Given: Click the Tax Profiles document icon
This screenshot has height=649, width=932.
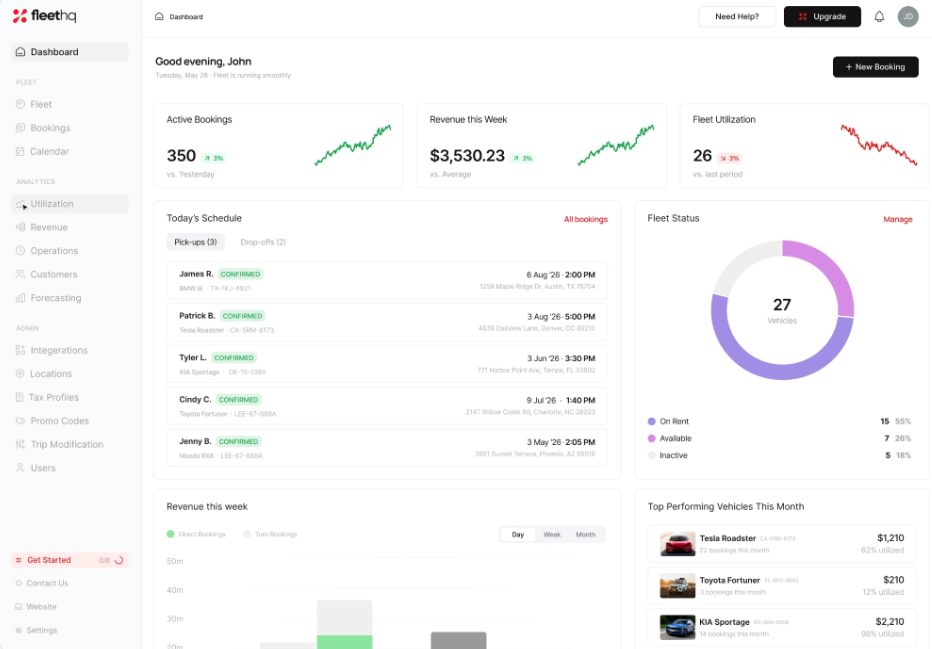Looking at the screenshot, I should 20,397.
